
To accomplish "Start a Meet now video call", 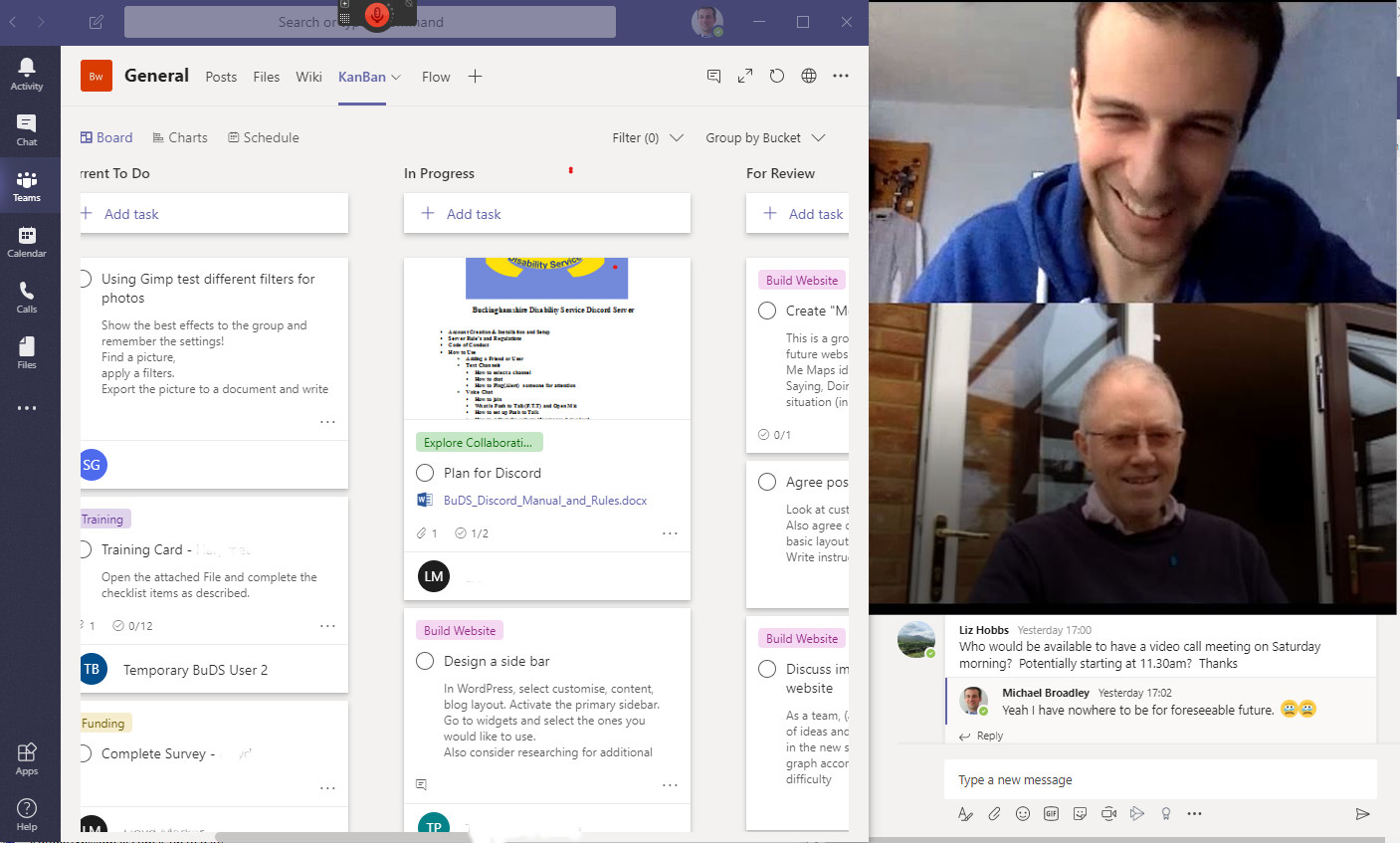I will pos(1108,813).
